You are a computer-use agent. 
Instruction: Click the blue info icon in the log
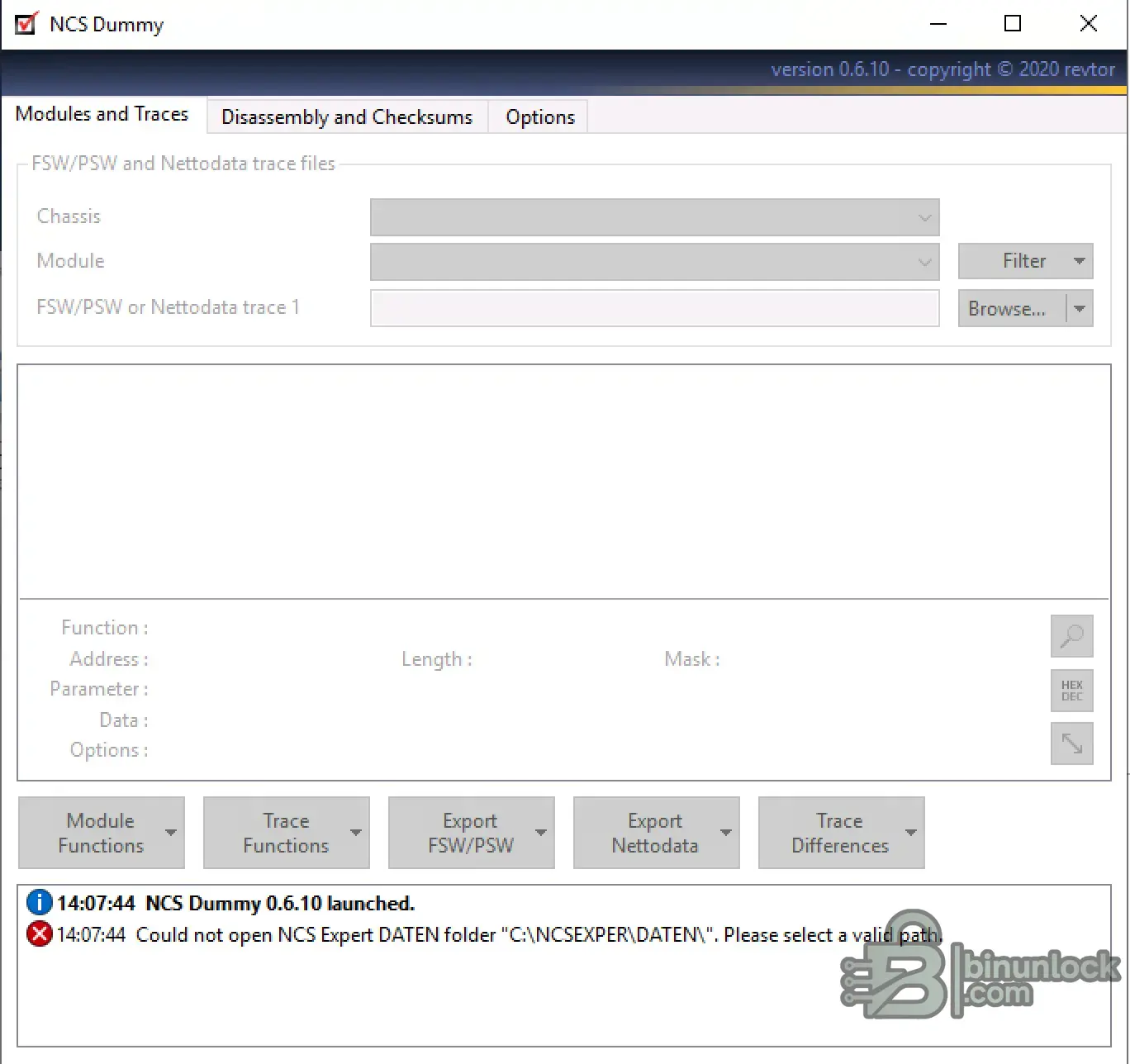point(39,902)
